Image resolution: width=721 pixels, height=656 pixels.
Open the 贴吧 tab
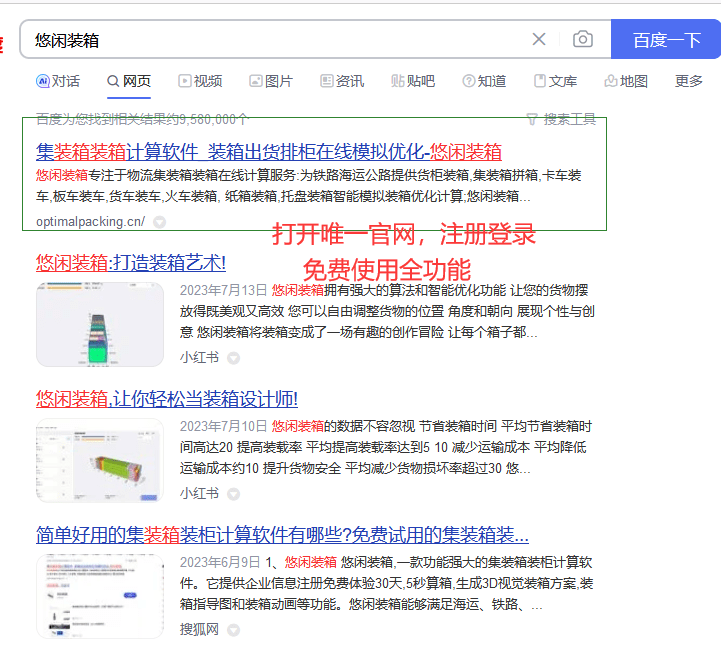(x=413, y=81)
